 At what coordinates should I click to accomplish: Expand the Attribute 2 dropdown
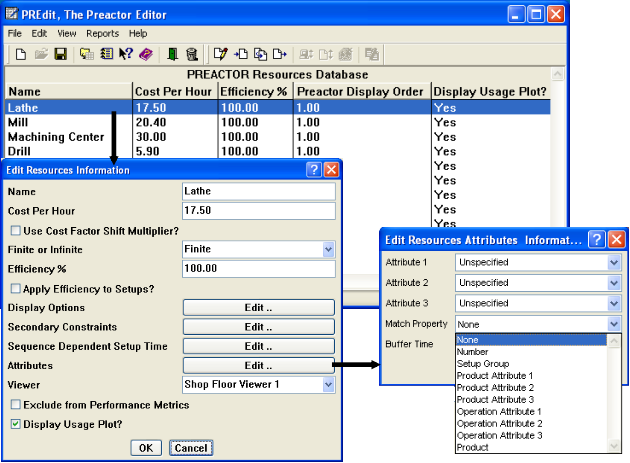614,283
